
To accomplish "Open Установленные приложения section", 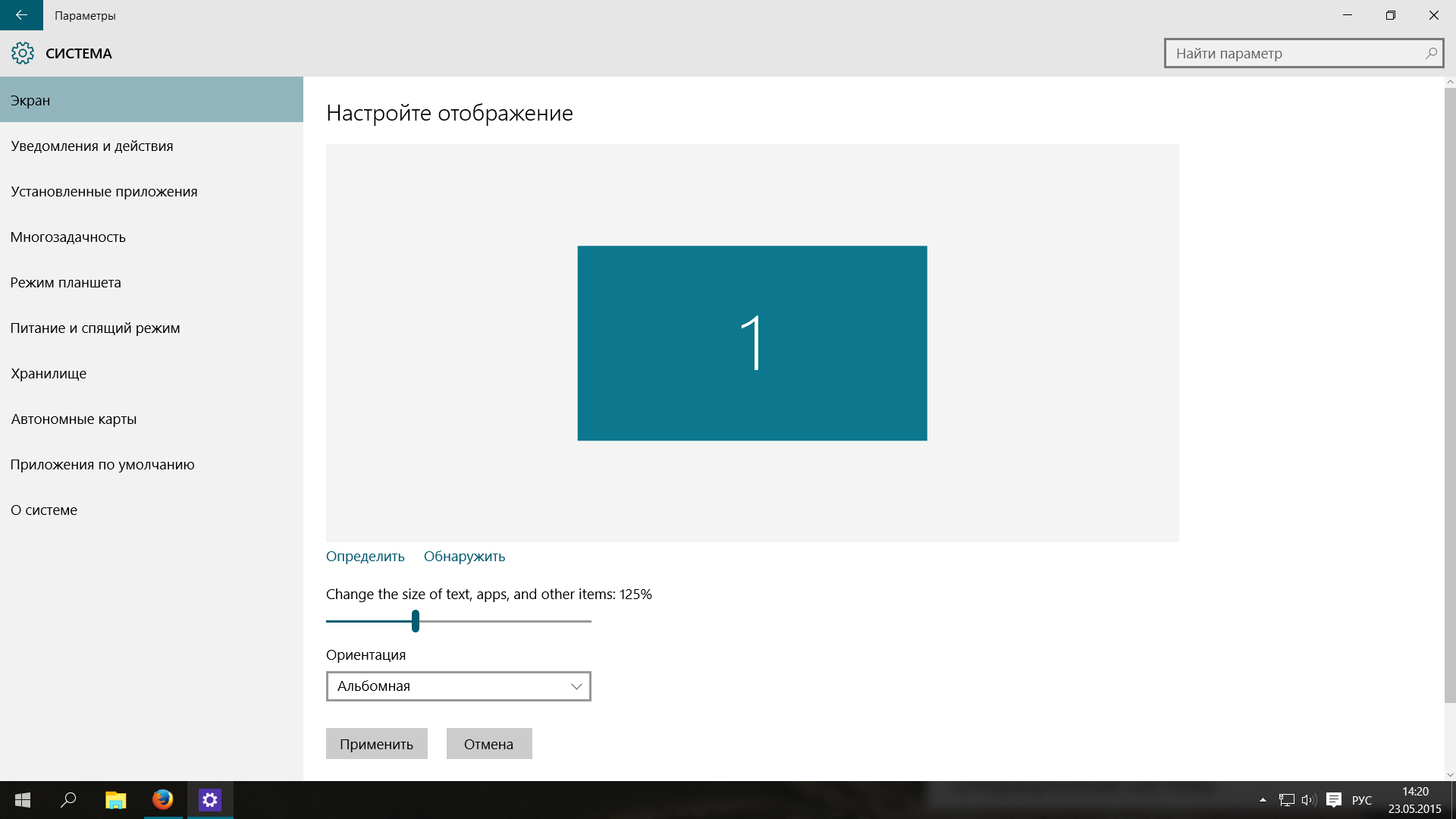I will point(152,191).
